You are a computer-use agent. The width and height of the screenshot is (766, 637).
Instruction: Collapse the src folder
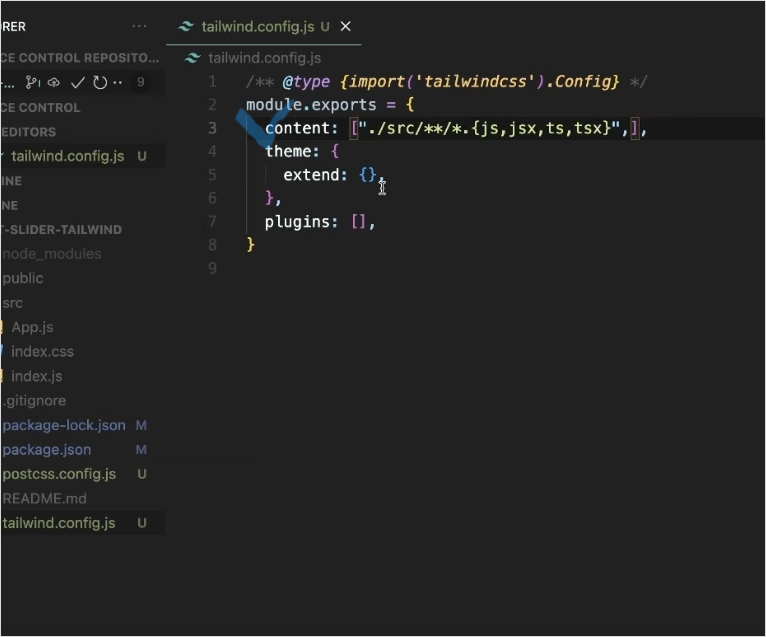tap(13, 303)
